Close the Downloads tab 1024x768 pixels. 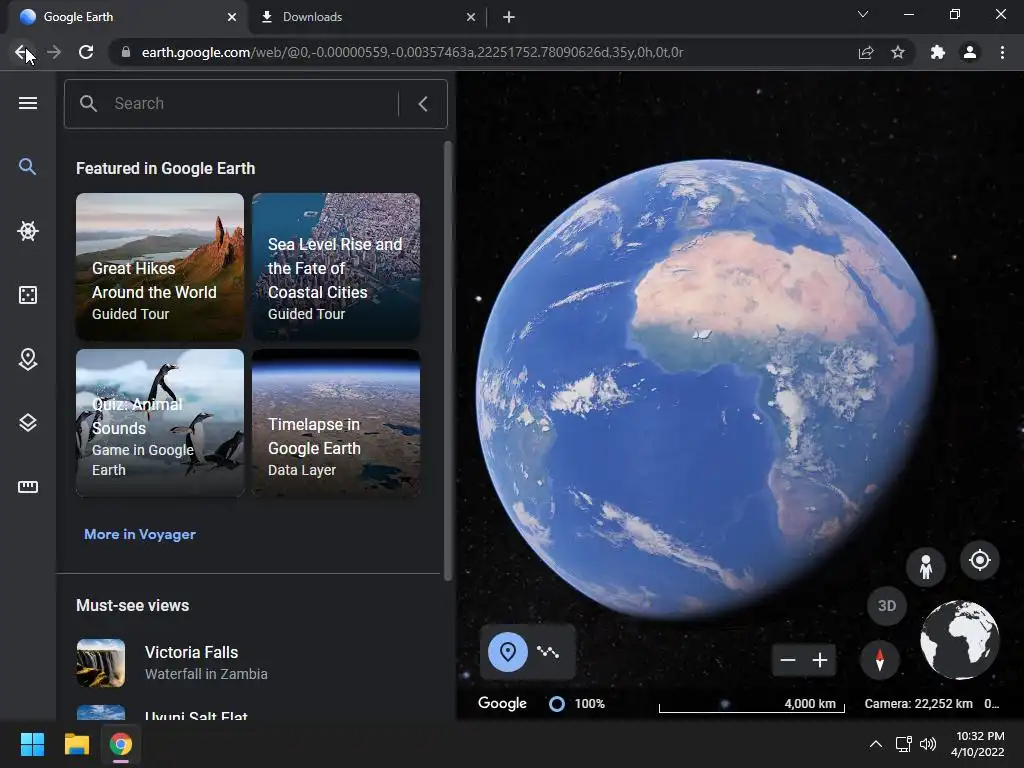tap(471, 17)
